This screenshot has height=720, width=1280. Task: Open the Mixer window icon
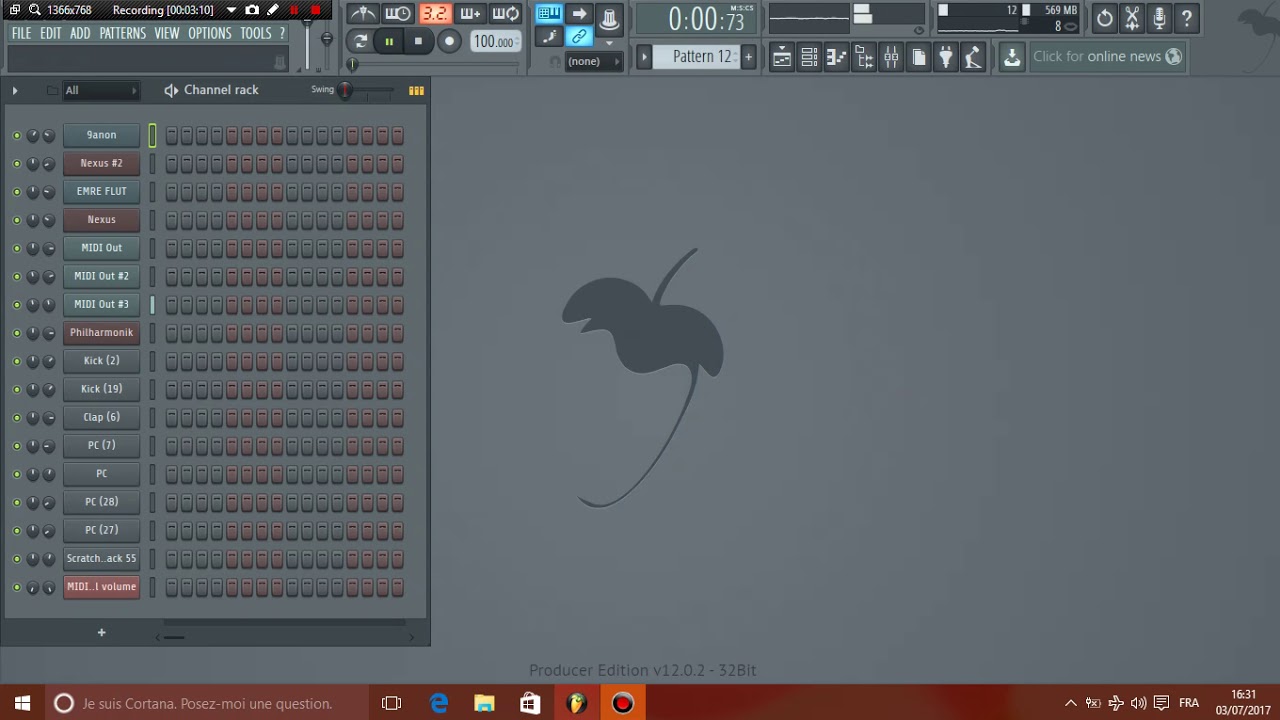pyautogui.click(x=891, y=57)
